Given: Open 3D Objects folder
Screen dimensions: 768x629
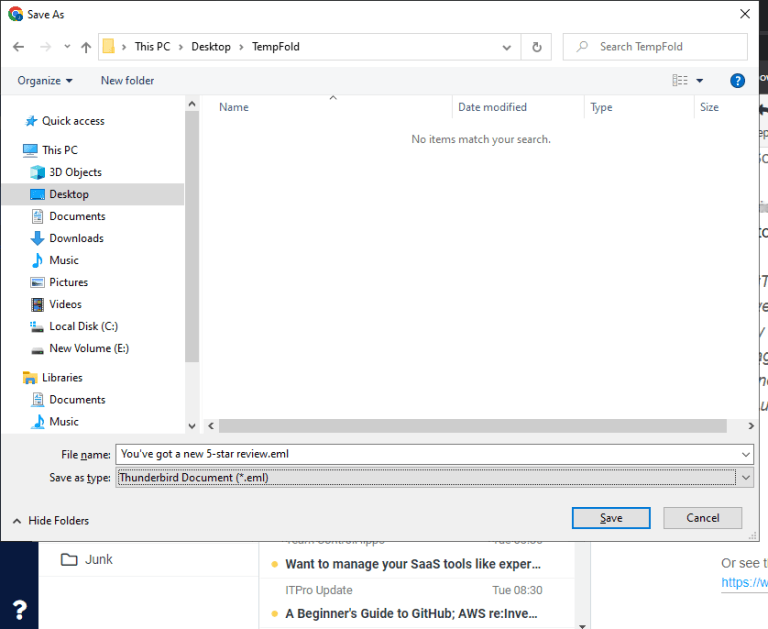Looking at the screenshot, I should tap(75, 172).
